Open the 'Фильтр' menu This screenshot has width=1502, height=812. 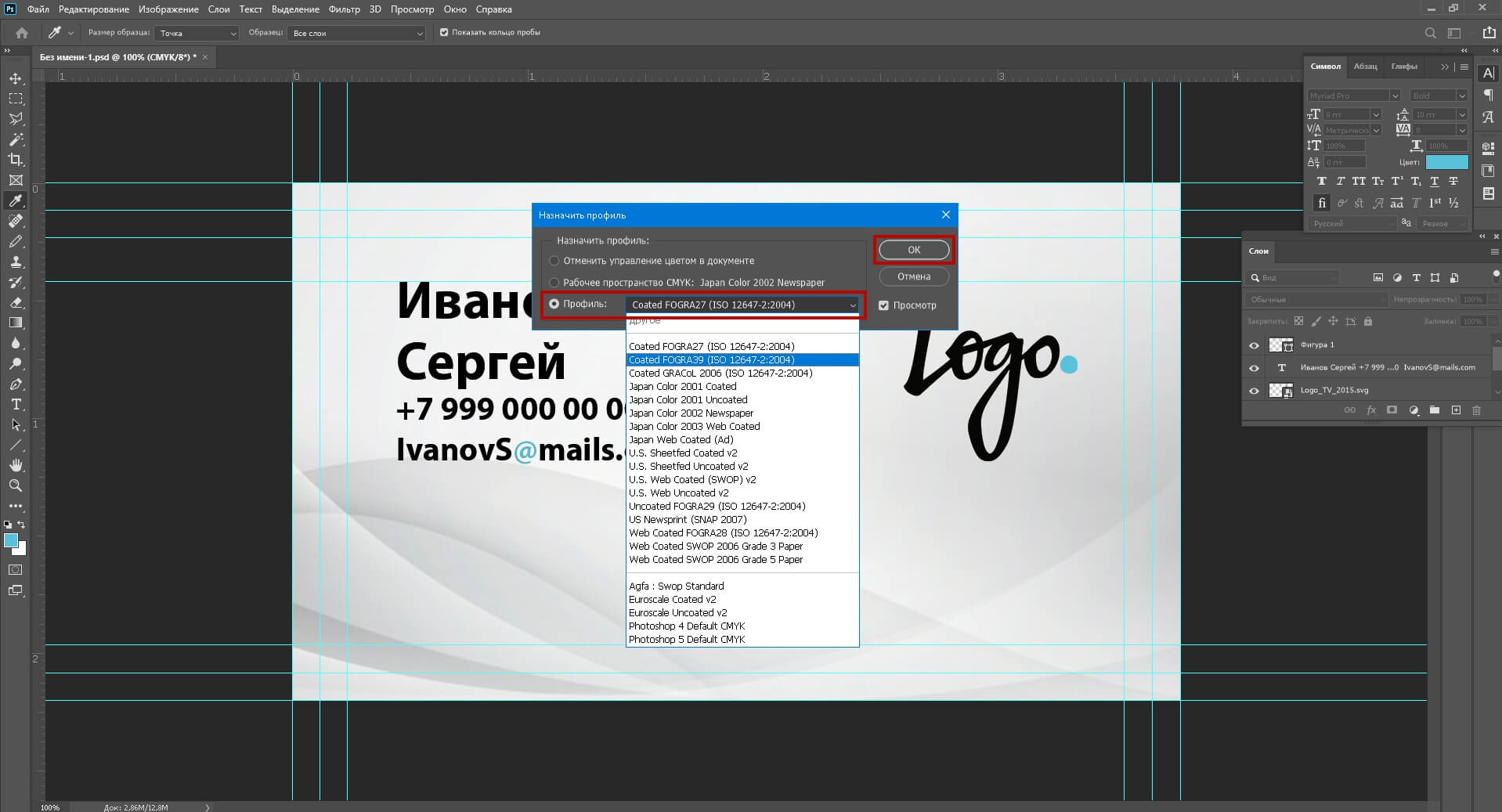click(x=344, y=9)
